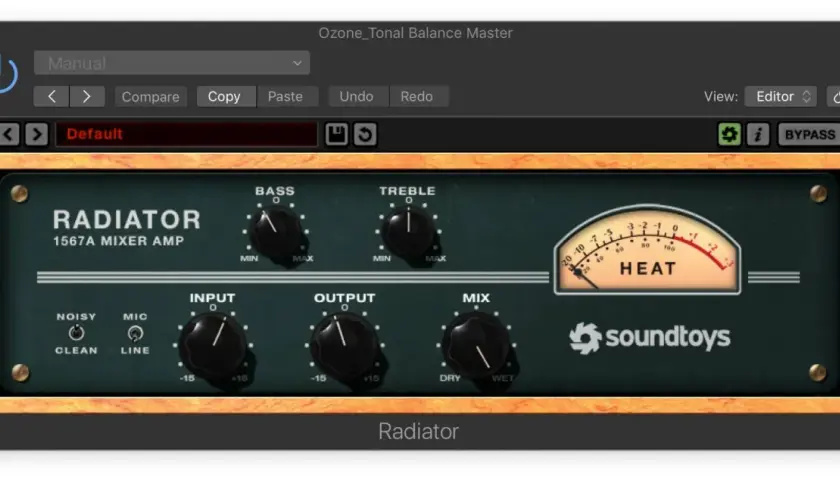Go to previous setting in Logic header

click(51, 96)
